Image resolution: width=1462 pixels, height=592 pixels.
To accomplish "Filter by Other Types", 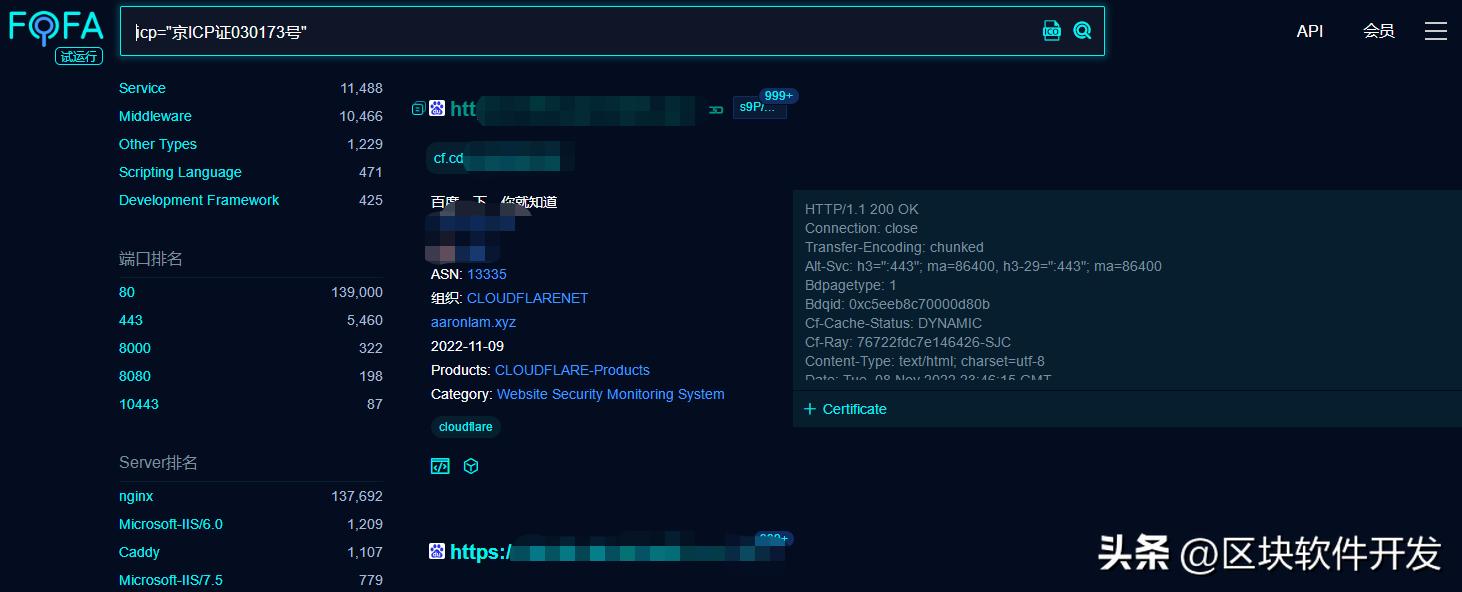I will point(158,144).
